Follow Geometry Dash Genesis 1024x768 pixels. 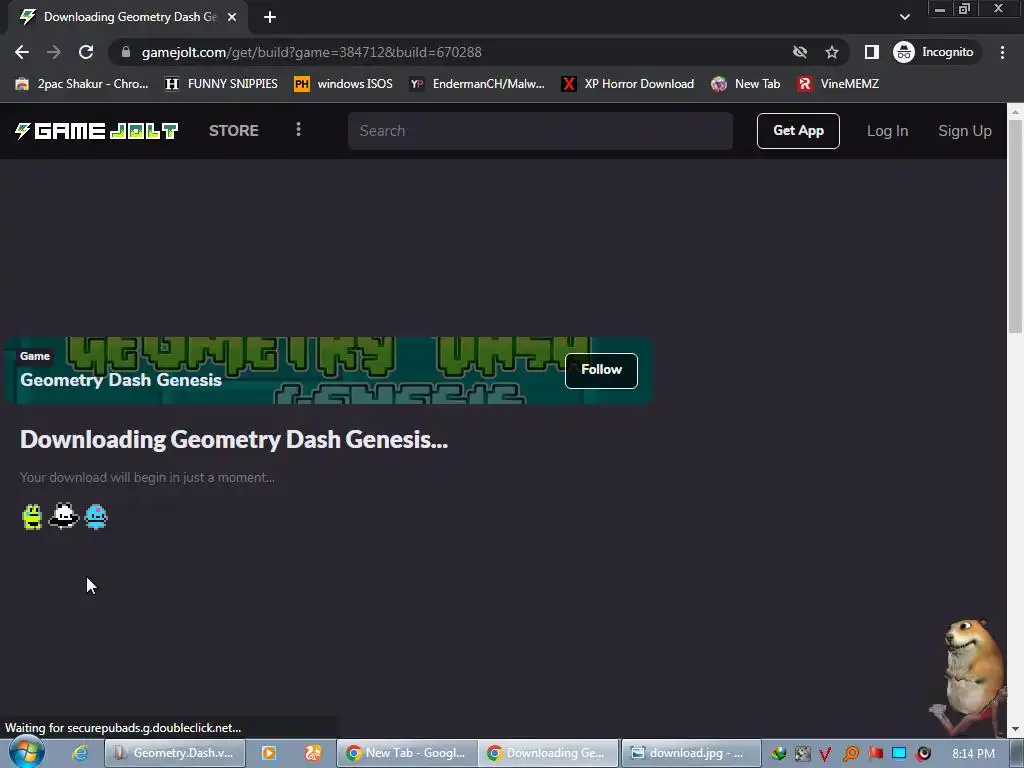click(601, 370)
